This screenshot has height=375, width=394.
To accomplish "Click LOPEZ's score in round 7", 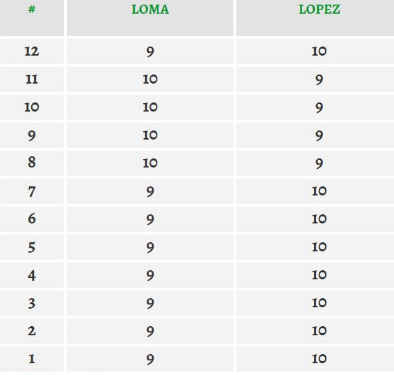I will [319, 191].
